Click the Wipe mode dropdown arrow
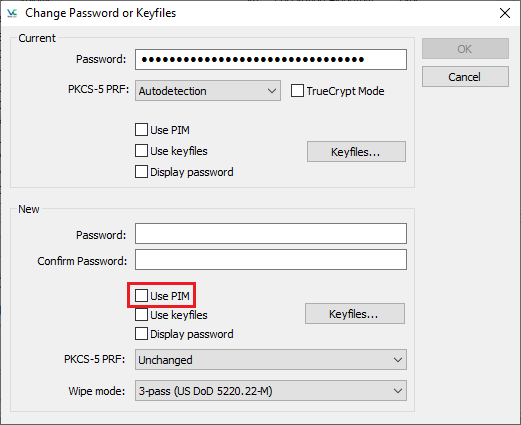The image size is (521, 425). [x=397, y=391]
